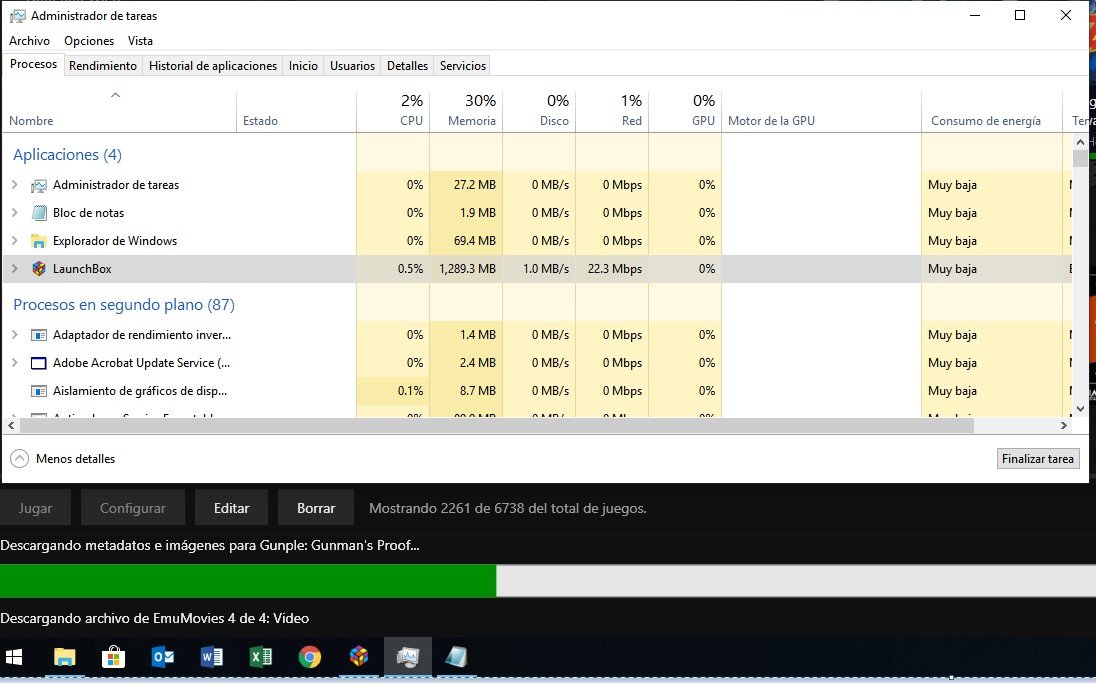This screenshot has width=1096, height=683.
Task: Click the Administrador de tareas row icon
Action: pos(38,185)
